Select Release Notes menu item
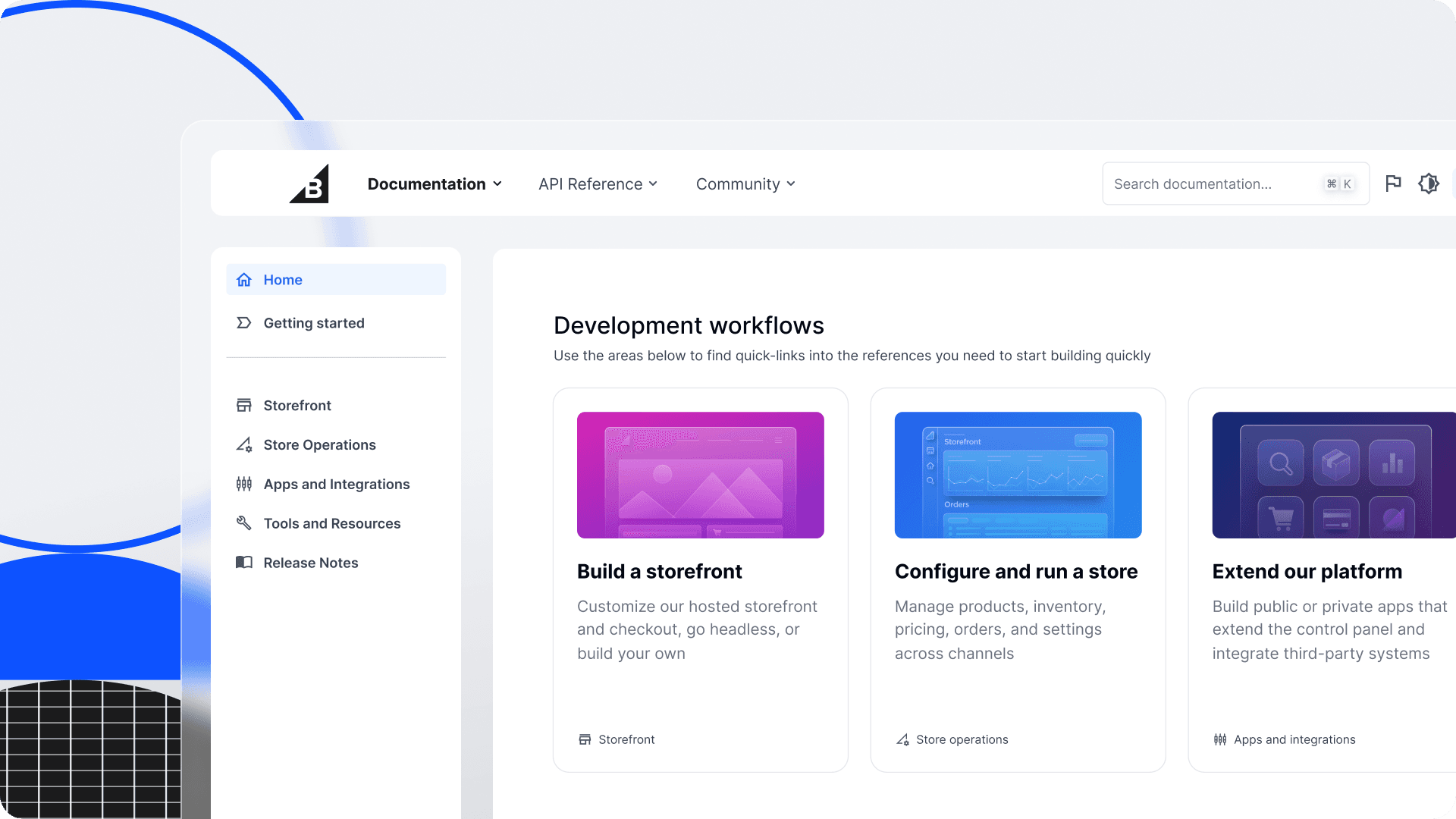 point(311,563)
